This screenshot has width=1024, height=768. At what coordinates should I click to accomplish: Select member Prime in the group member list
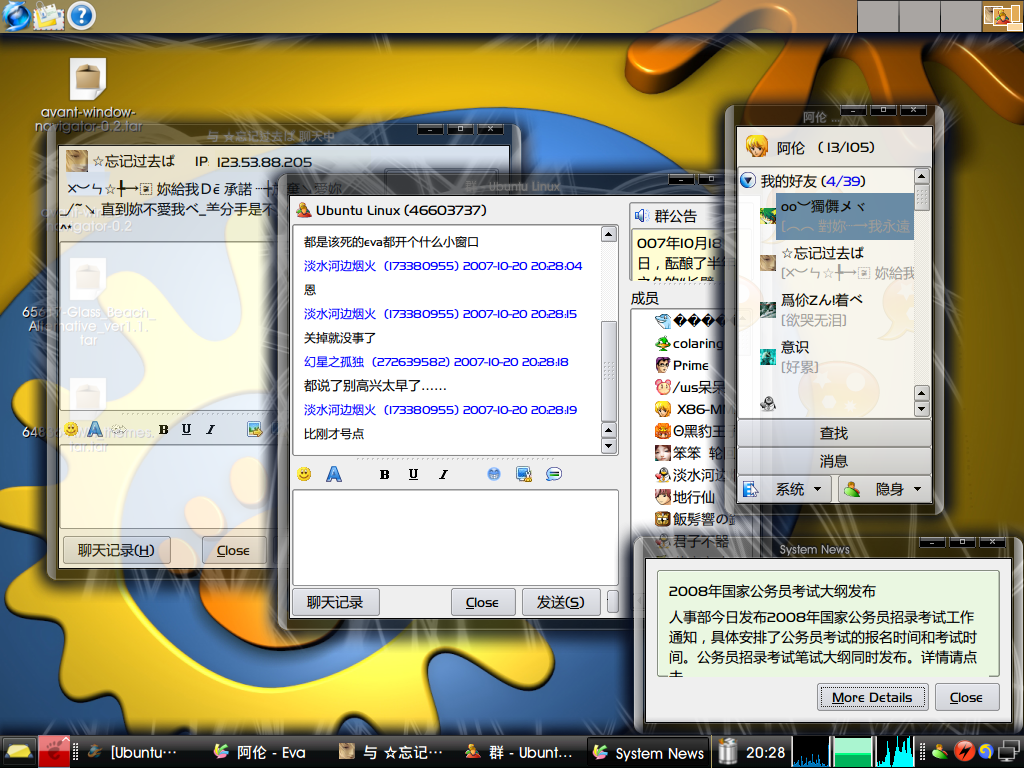pos(682,365)
